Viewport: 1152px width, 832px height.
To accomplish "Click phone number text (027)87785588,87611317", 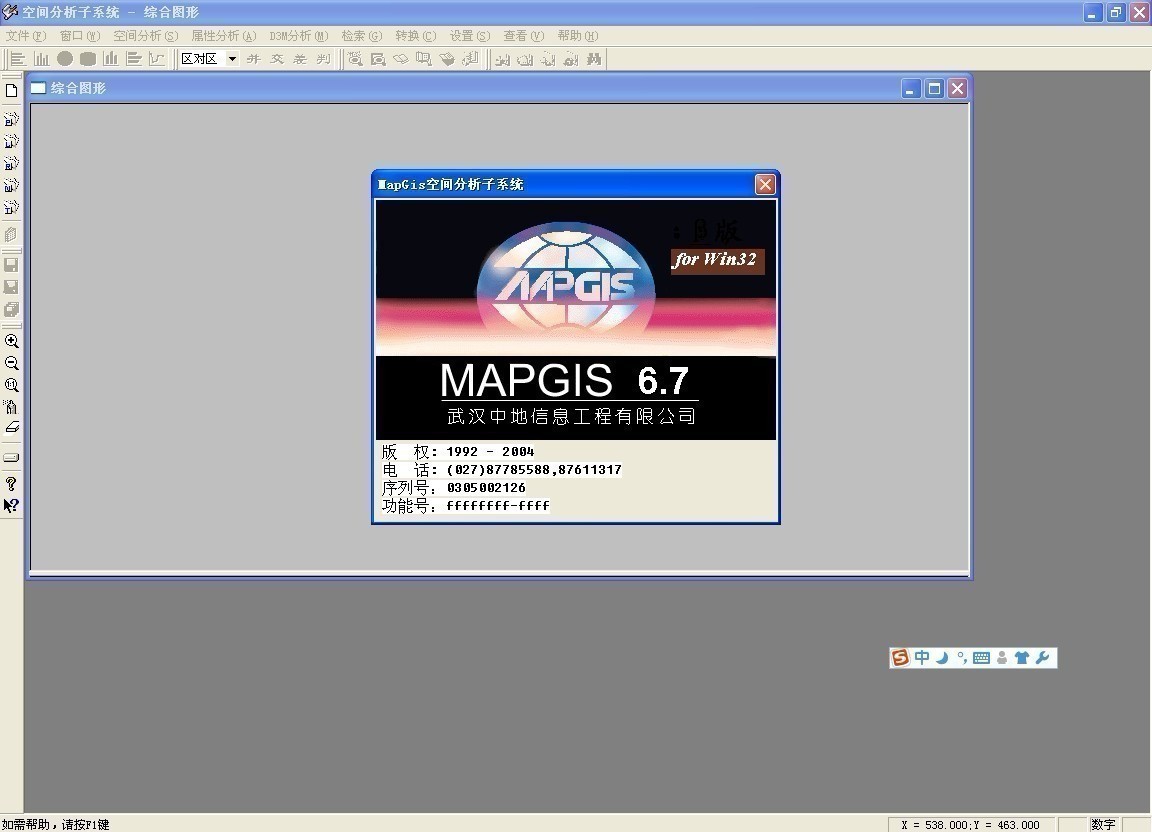I will [x=533, y=470].
